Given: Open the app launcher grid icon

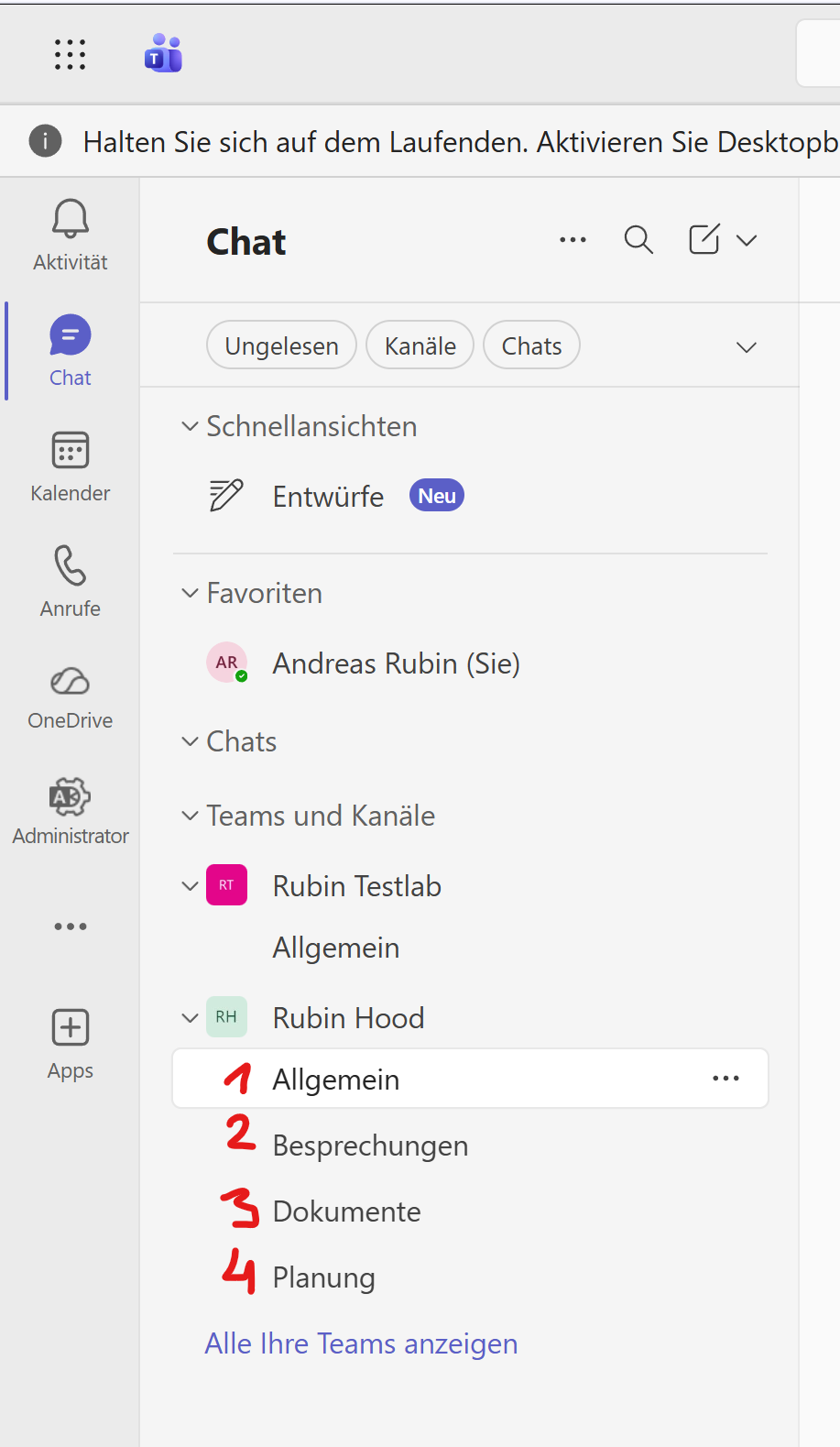Looking at the screenshot, I should pyautogui.click(x=70, y=55).
